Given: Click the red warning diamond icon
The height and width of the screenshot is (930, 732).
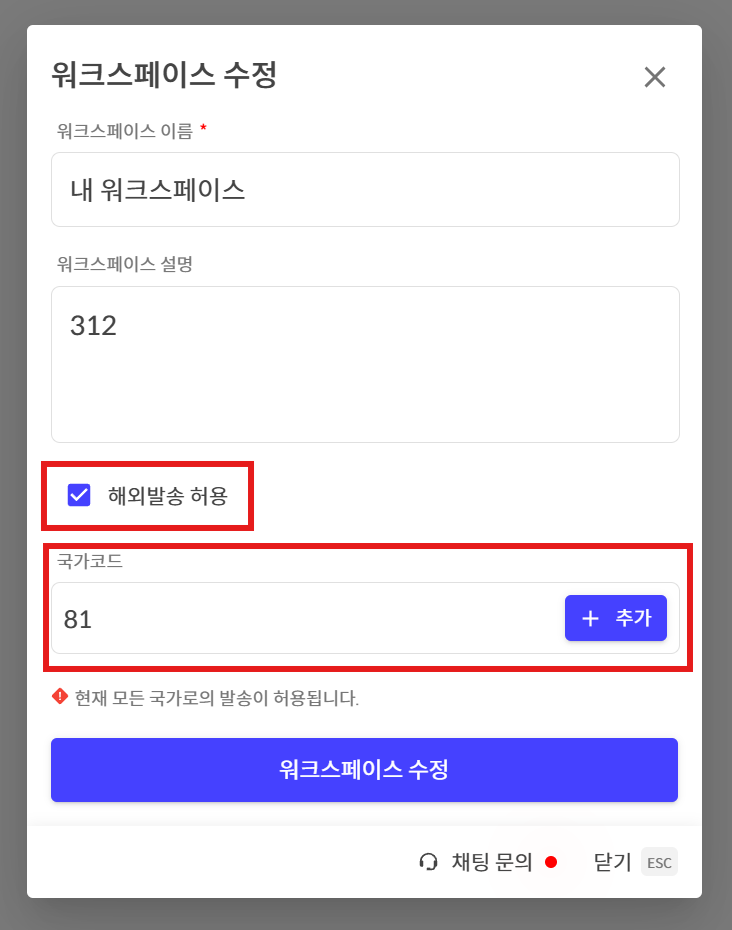Looking at the screenshot, I should coord(60,697).
